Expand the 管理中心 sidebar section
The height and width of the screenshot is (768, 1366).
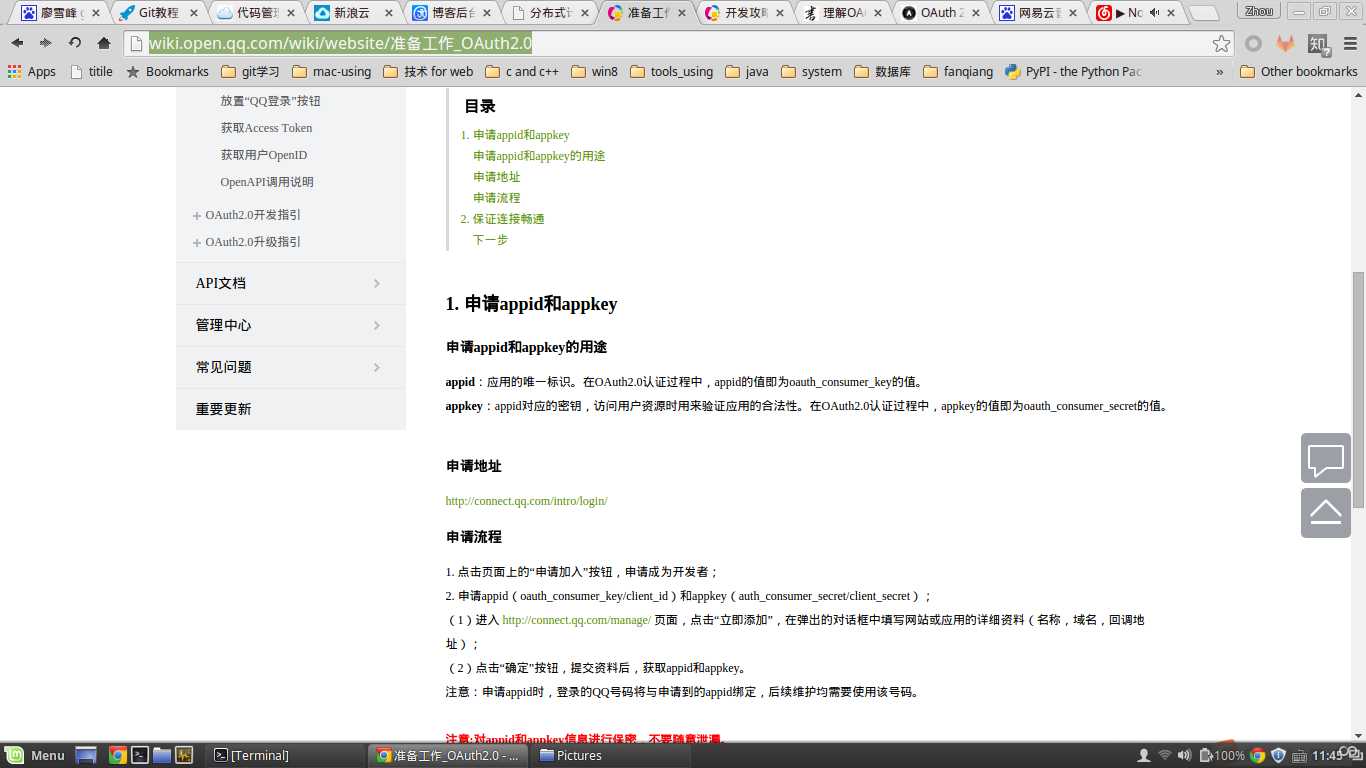coord(291,325)
